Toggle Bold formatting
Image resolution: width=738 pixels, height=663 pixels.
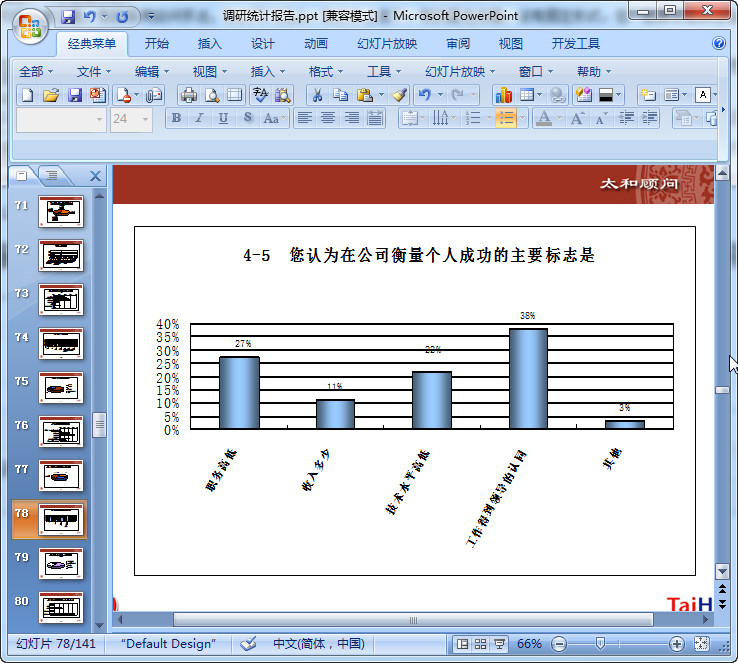point(176,118)
